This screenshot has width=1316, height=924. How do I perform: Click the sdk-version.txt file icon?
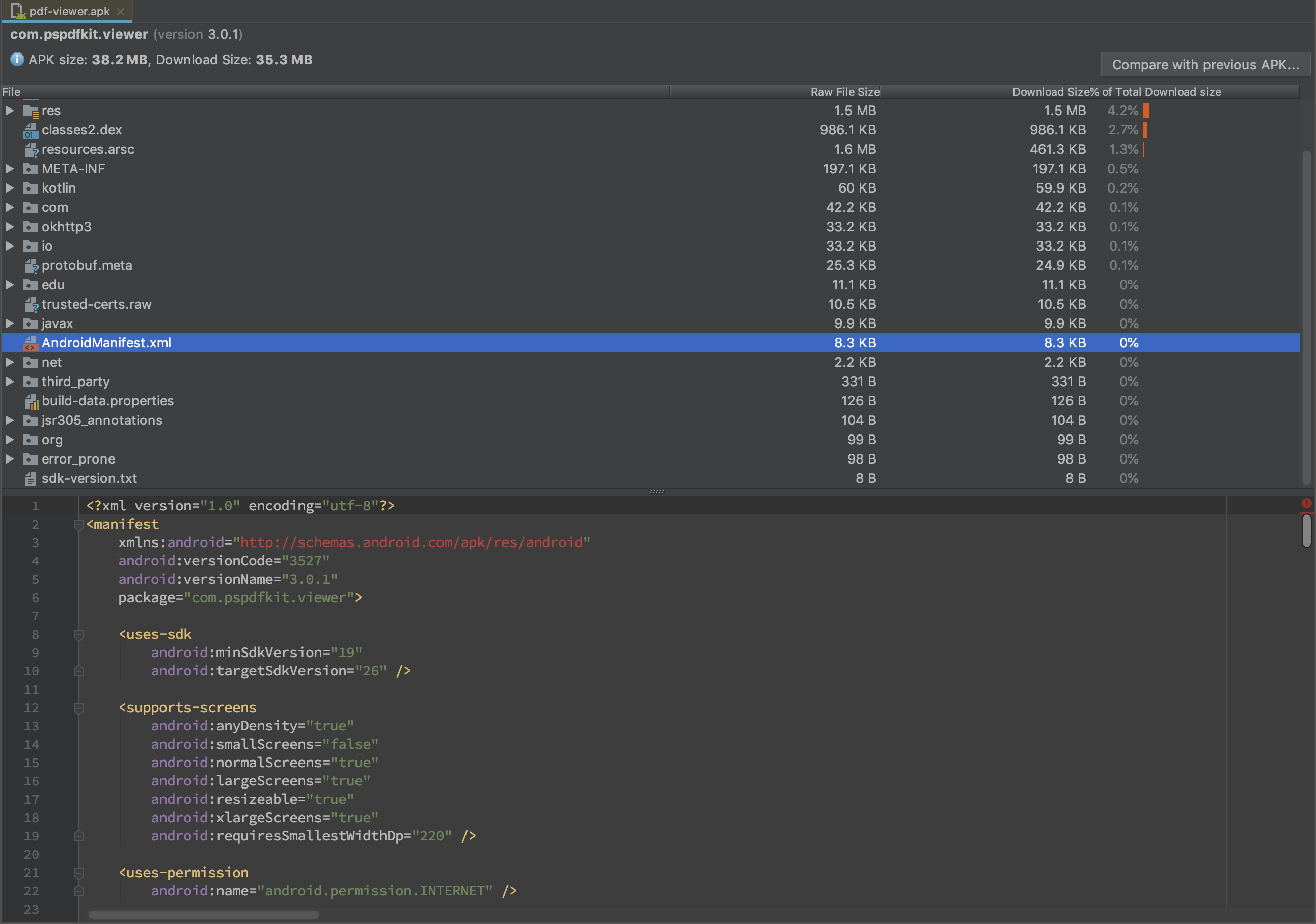(x=31, y=479)
